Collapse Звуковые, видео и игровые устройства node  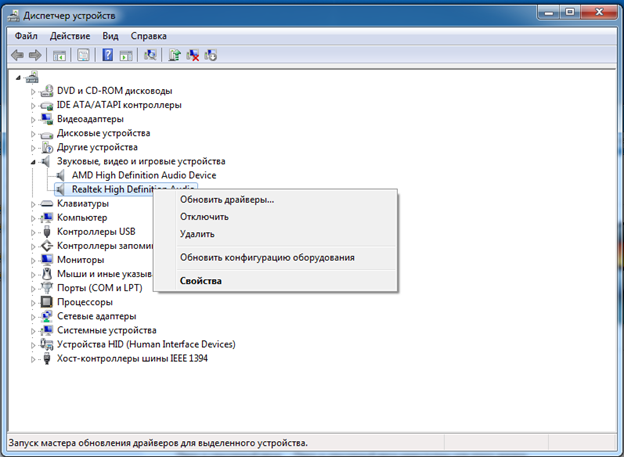tap(33, 161)
